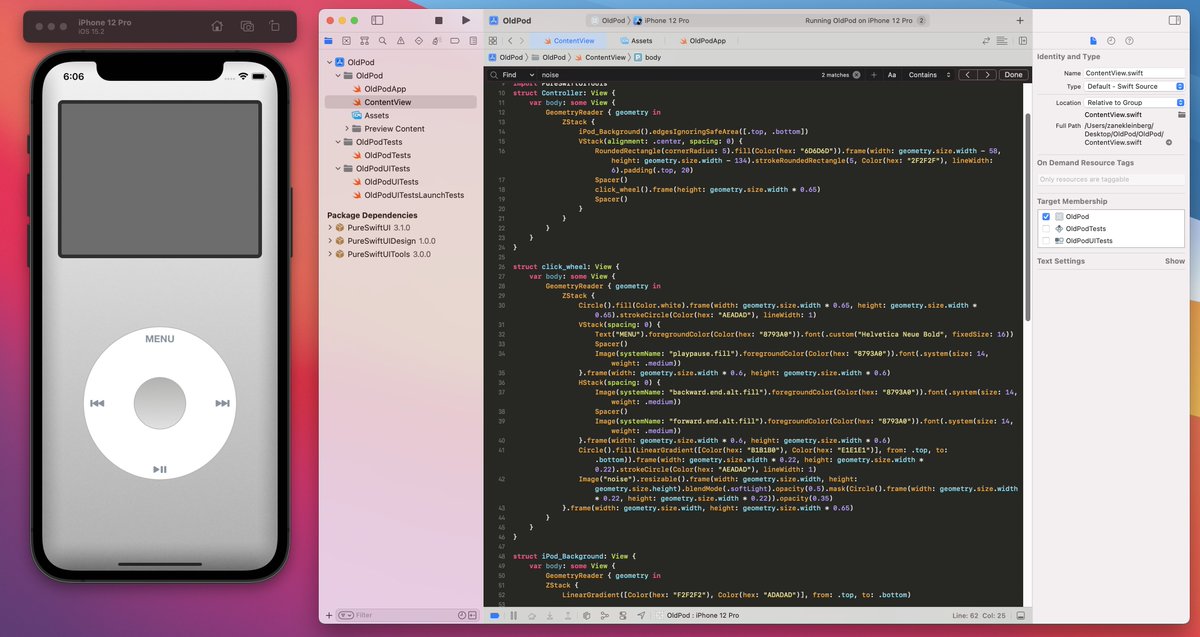Open the Debug navigator

point(436,41)
